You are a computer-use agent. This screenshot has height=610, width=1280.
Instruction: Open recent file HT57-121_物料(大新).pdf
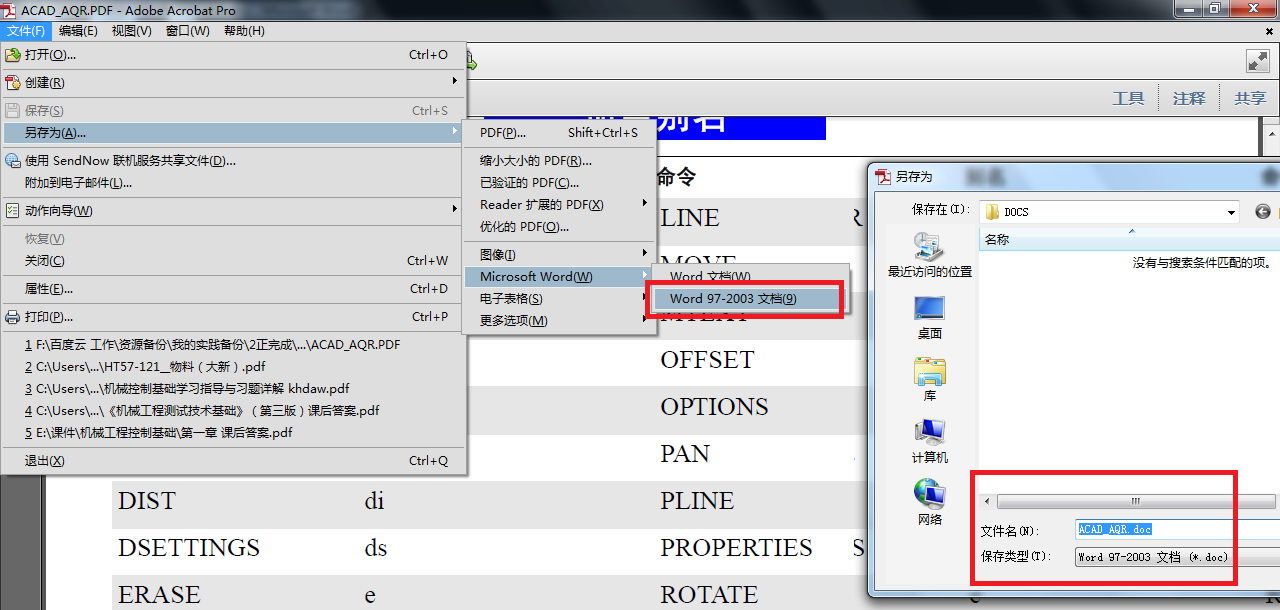[x=234, y=366]
